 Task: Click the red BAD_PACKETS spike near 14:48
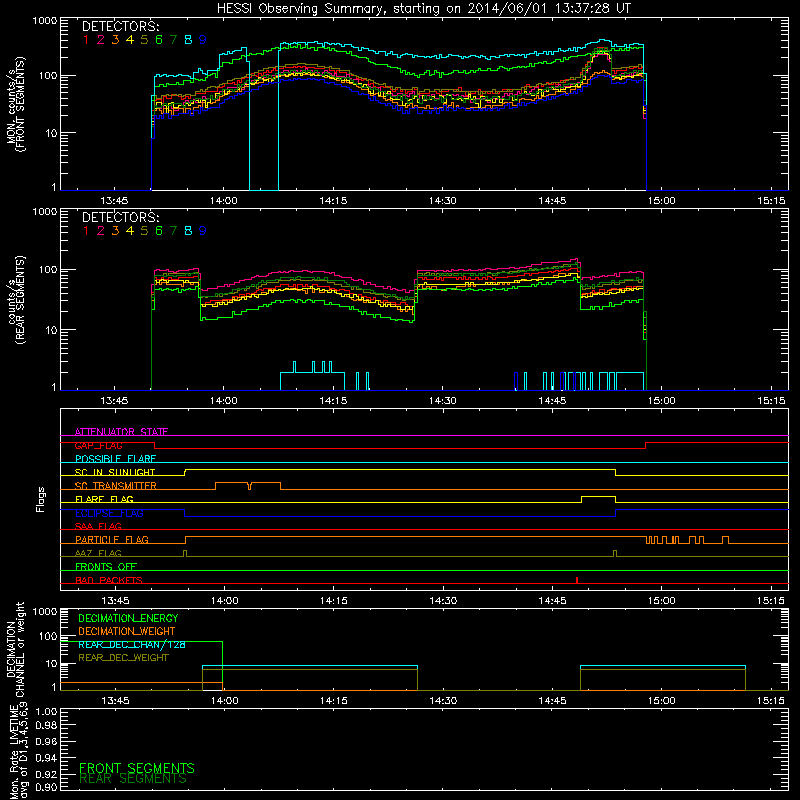(x=577, y=580)
